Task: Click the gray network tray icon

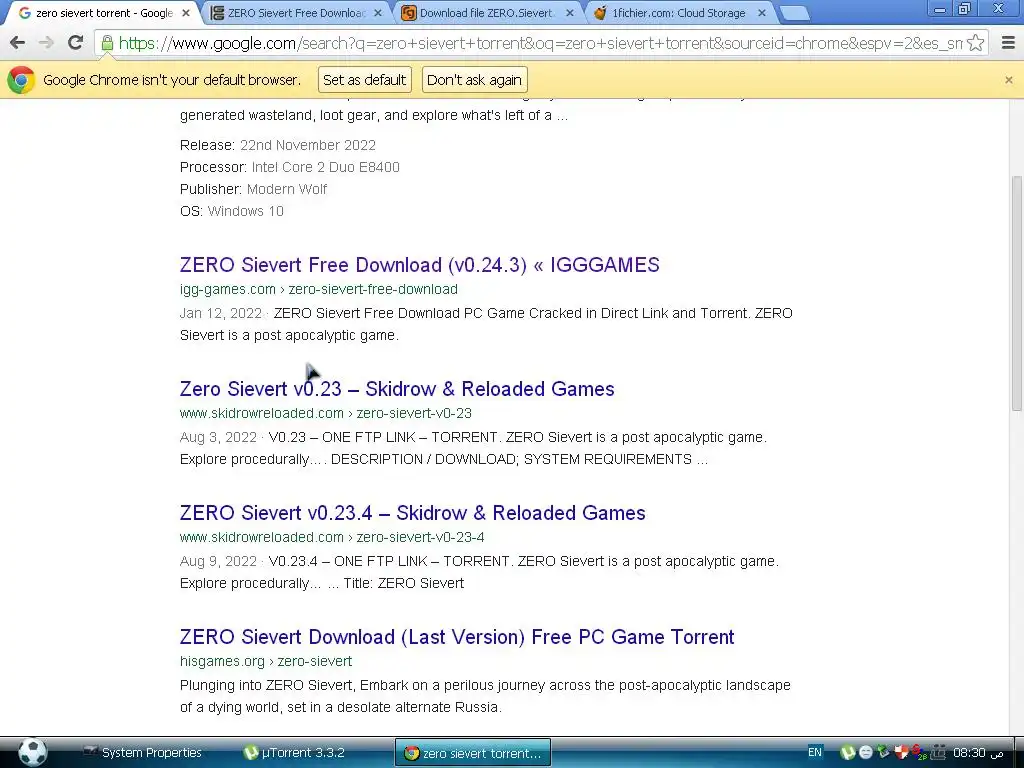Action: [938, 753]
